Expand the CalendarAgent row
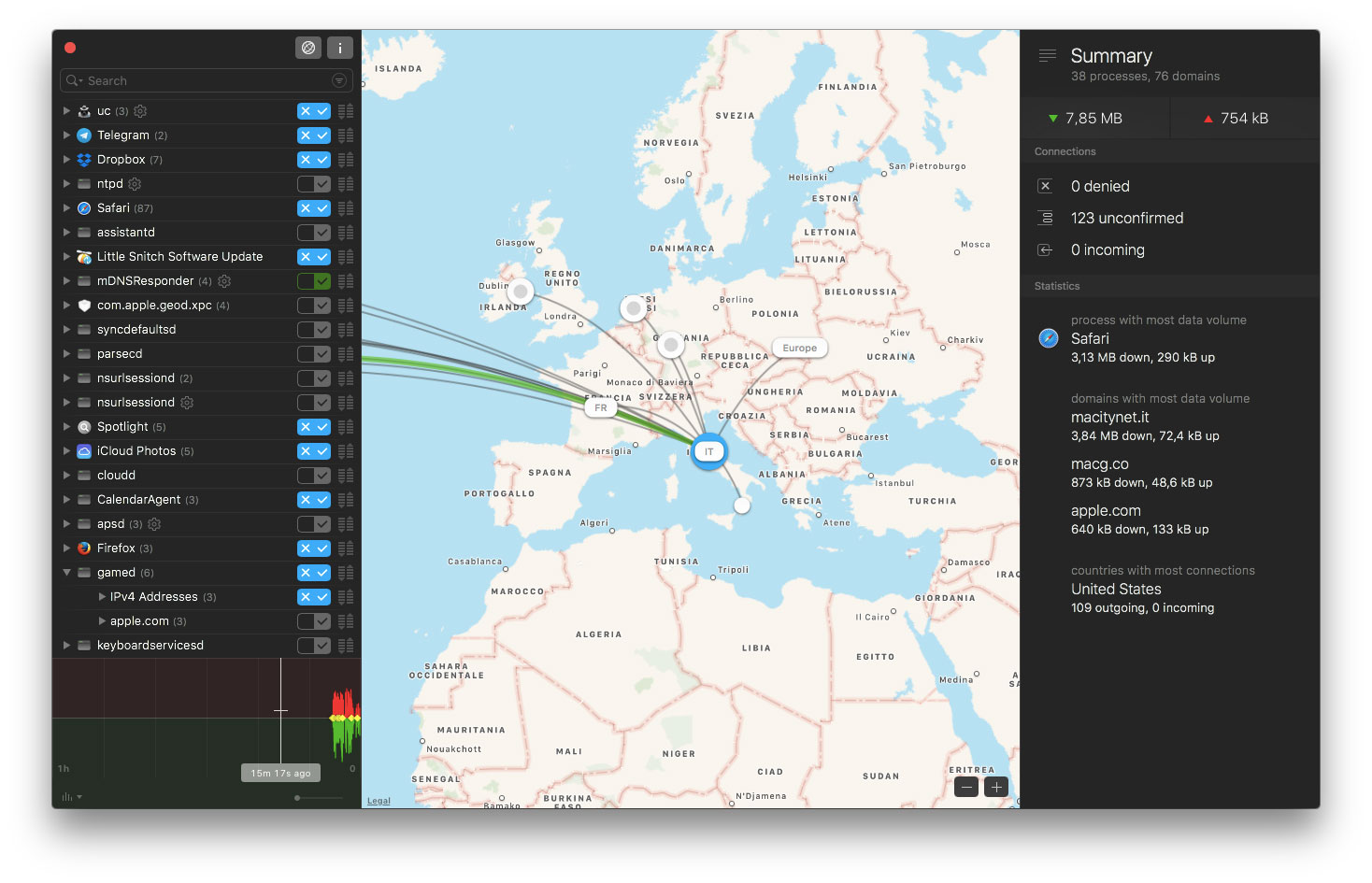Viewport: 1372px width, 883px height. pos(66,500)
